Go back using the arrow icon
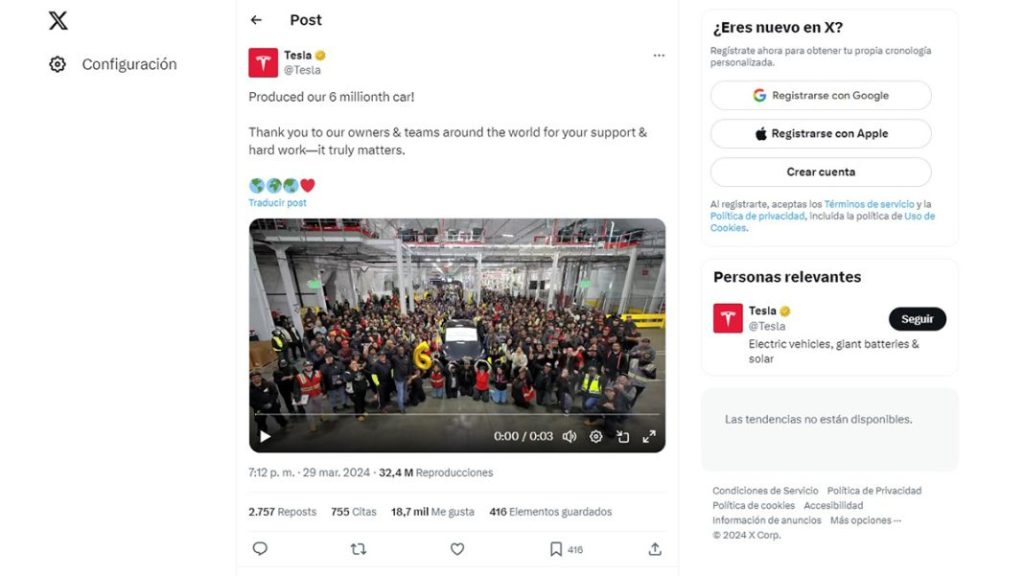1024x576 pixels. tap(256, 20)
